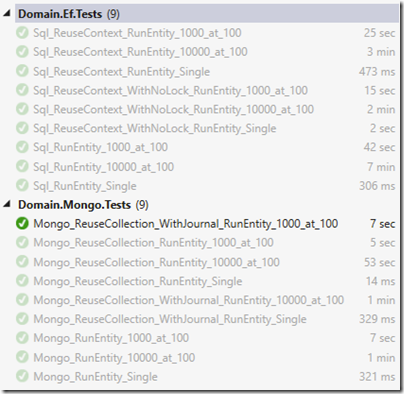This screenshot has height=394, width=404.
Task: Select test Sql_ReuseContext_WithNoLock_RunEntity_1000_at_100
Action: pyautogui.click(x=170, y=90)
